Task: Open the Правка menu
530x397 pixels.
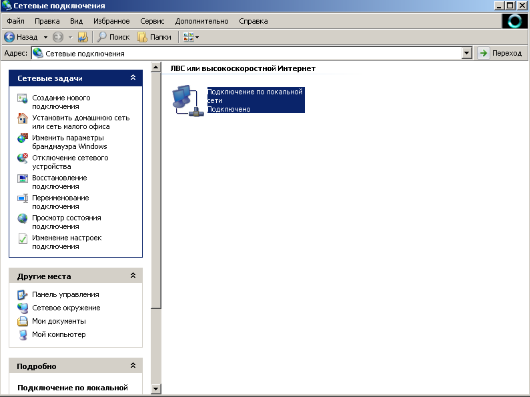Action: 47,21
